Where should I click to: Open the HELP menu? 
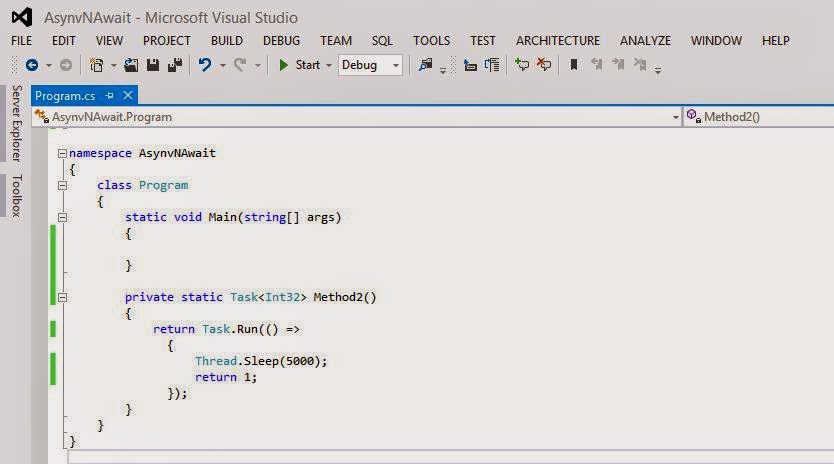click(x=775, y=41)
